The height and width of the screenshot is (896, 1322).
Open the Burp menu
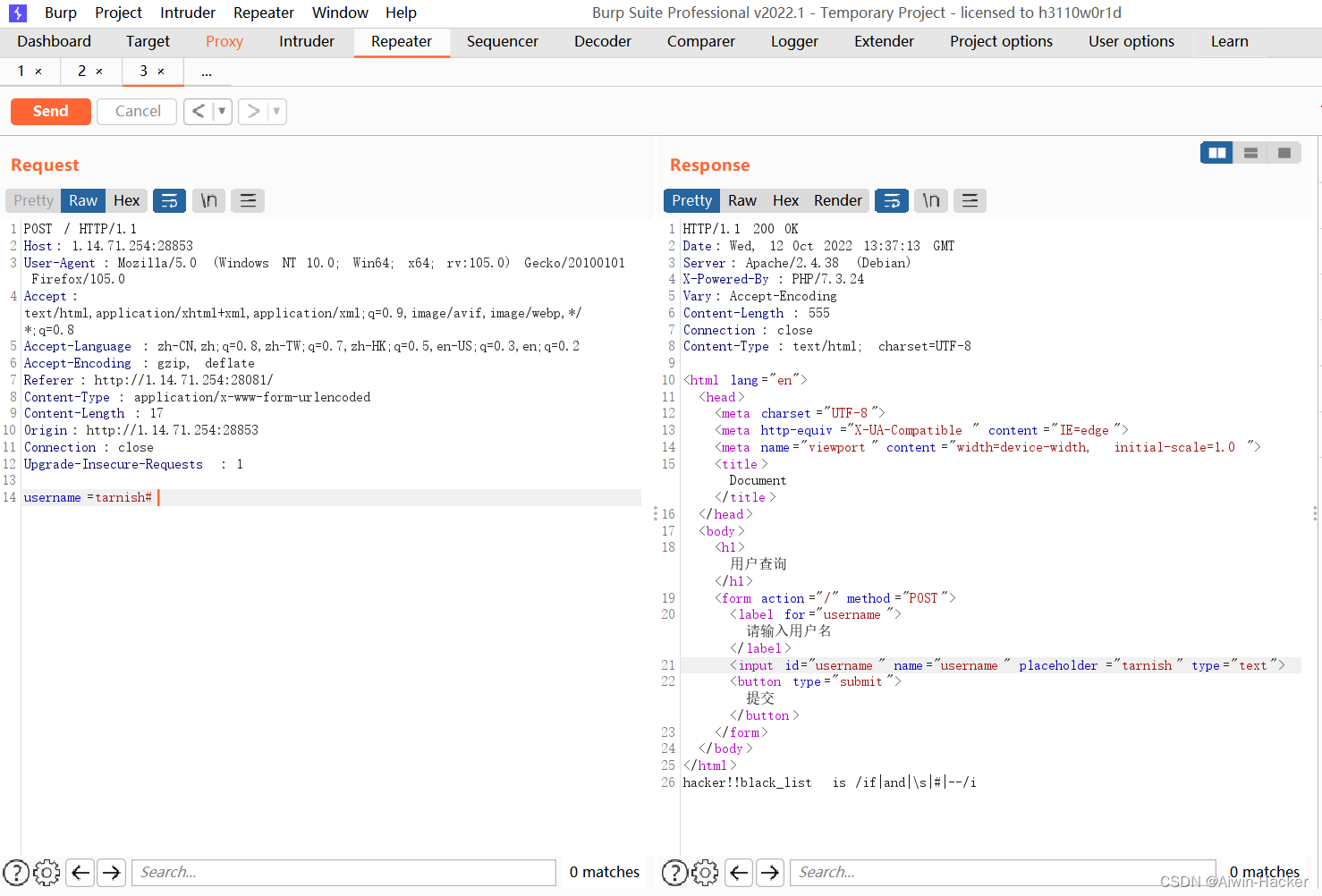point(60,13)
